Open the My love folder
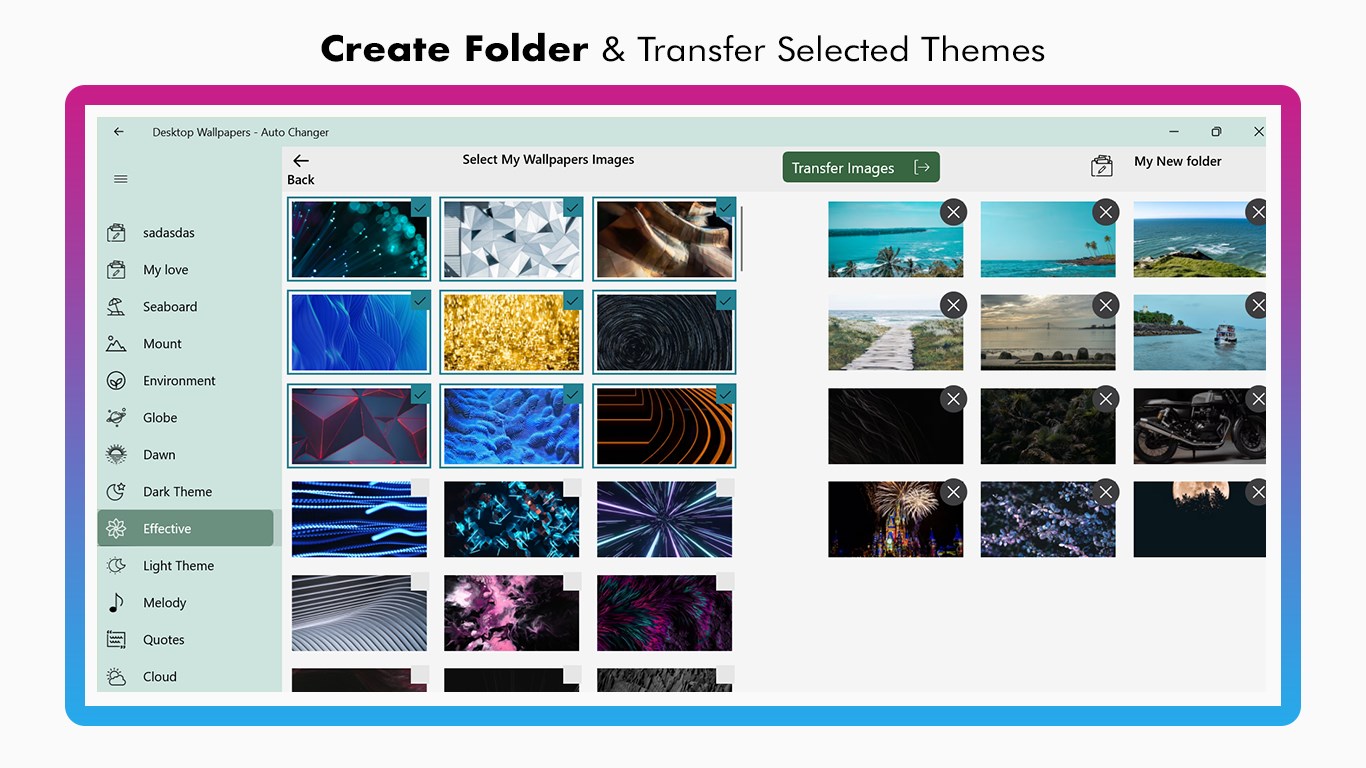1366x768 pixels. [x=165, y=270]
